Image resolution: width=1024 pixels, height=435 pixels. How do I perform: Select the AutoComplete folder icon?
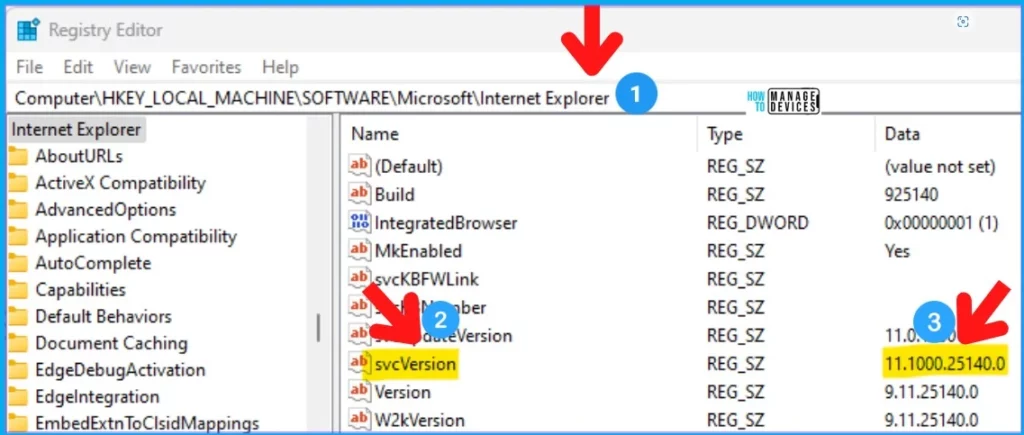click(x=18, y=263)
